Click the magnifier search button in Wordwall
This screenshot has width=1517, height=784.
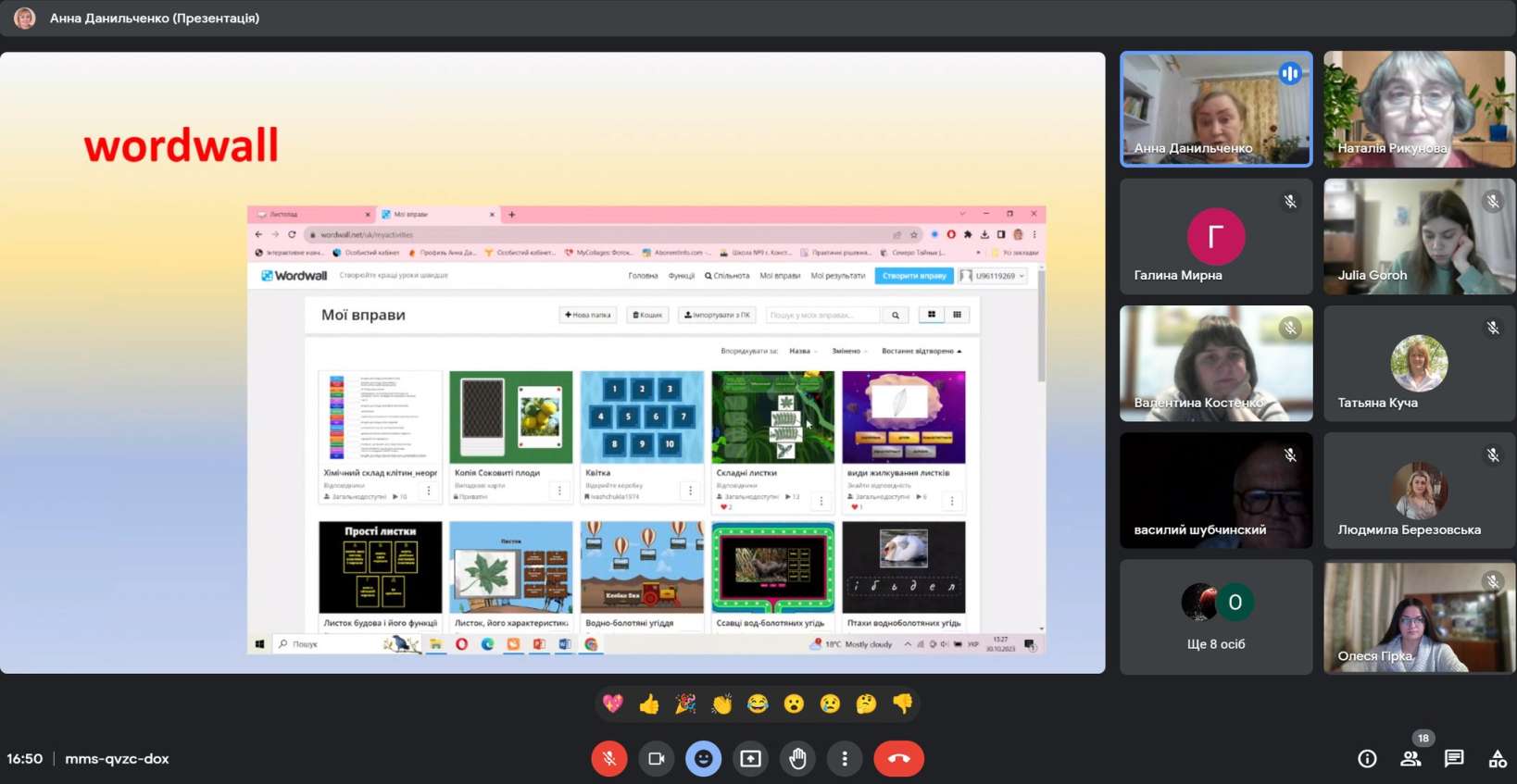click(896, 315)
